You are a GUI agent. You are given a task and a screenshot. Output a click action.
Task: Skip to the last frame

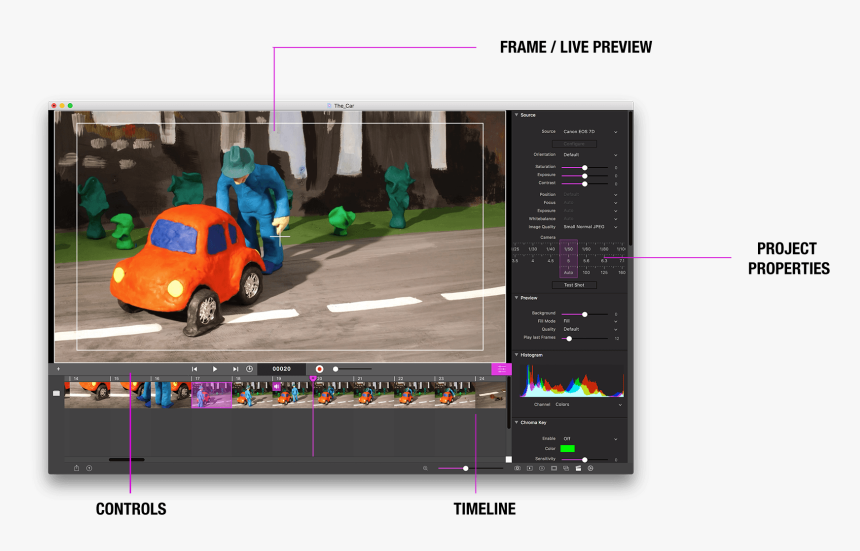point(235,369)
